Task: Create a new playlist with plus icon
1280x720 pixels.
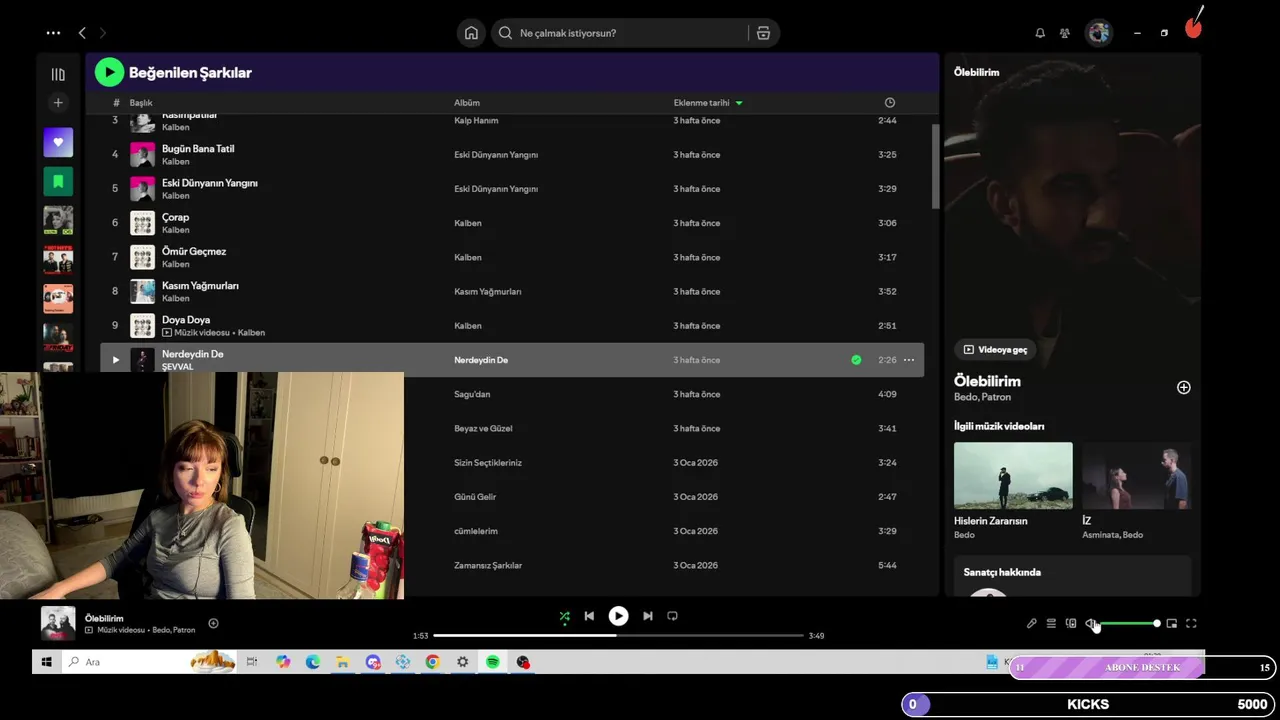Action: 58,103
